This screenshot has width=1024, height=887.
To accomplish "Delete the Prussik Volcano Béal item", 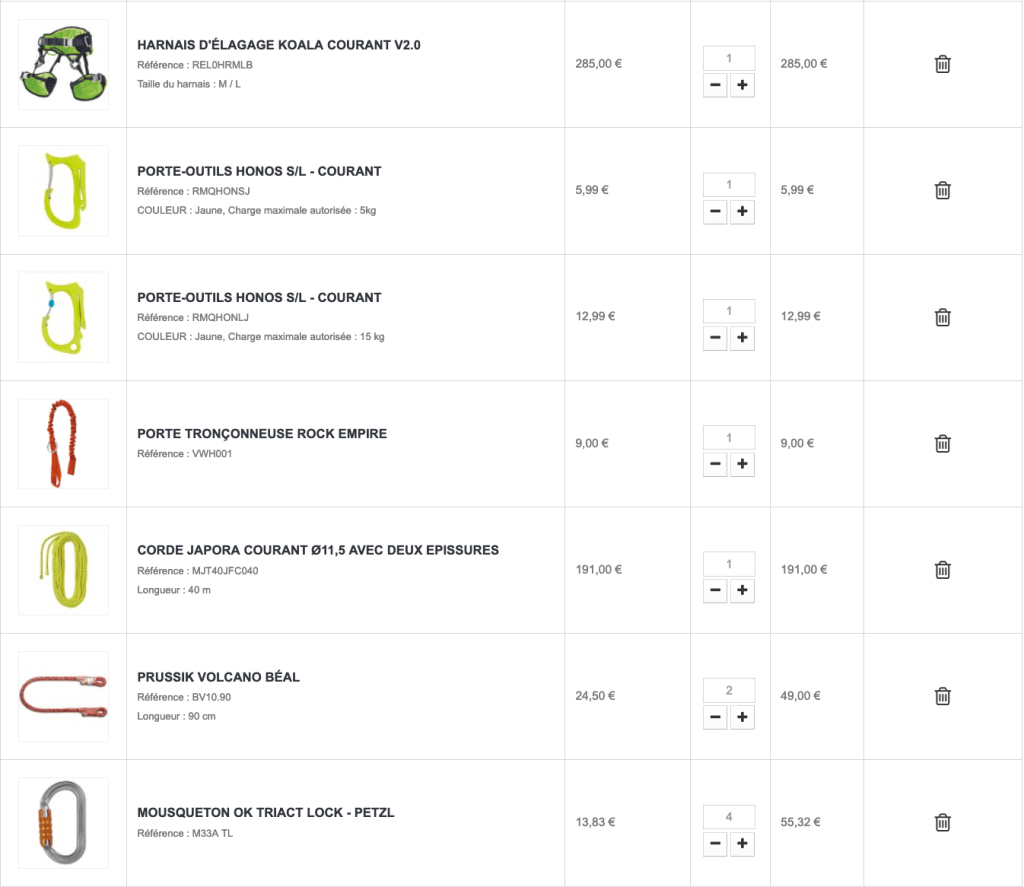I will coord(942,696).
